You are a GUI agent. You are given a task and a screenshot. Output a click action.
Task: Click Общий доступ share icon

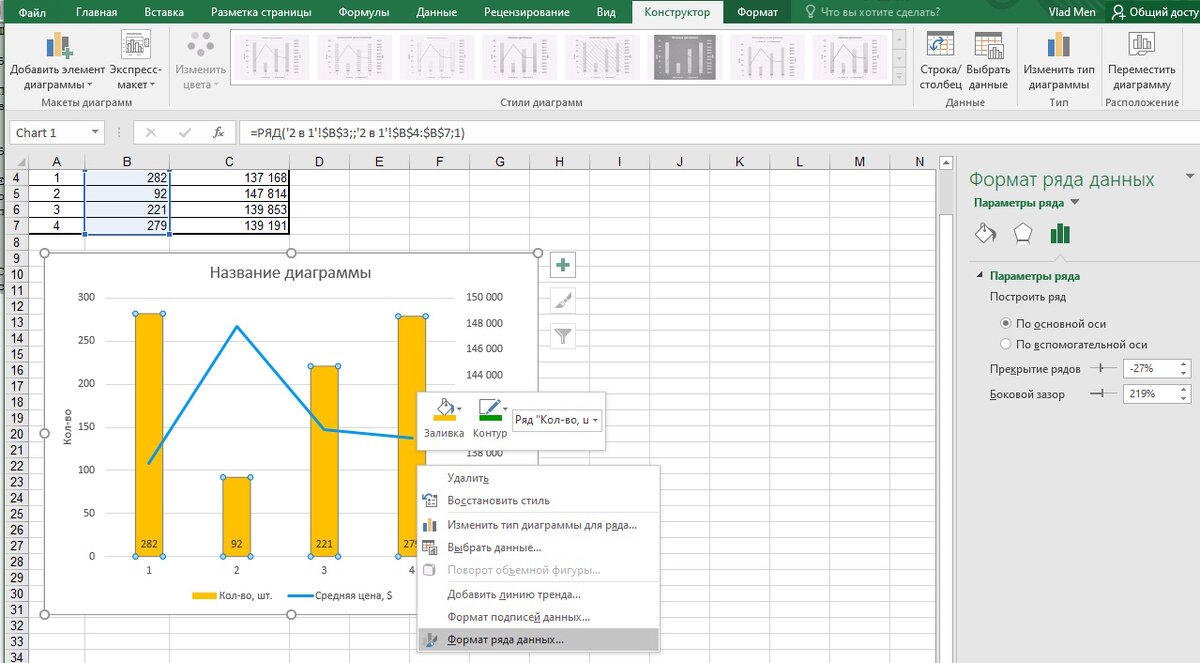(x=1156, y=12)
